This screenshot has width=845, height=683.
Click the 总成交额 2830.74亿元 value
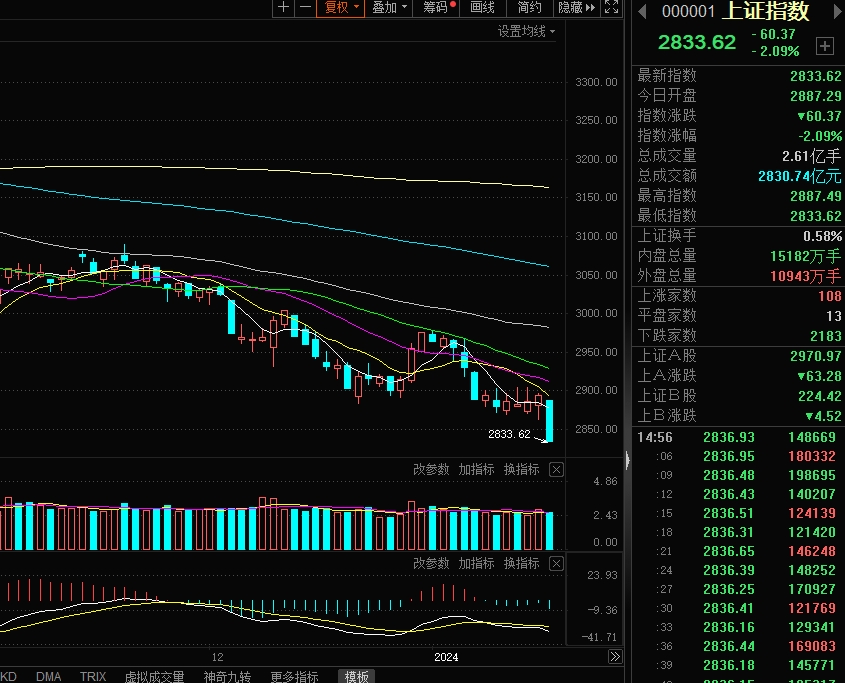[x=799, y=176]
